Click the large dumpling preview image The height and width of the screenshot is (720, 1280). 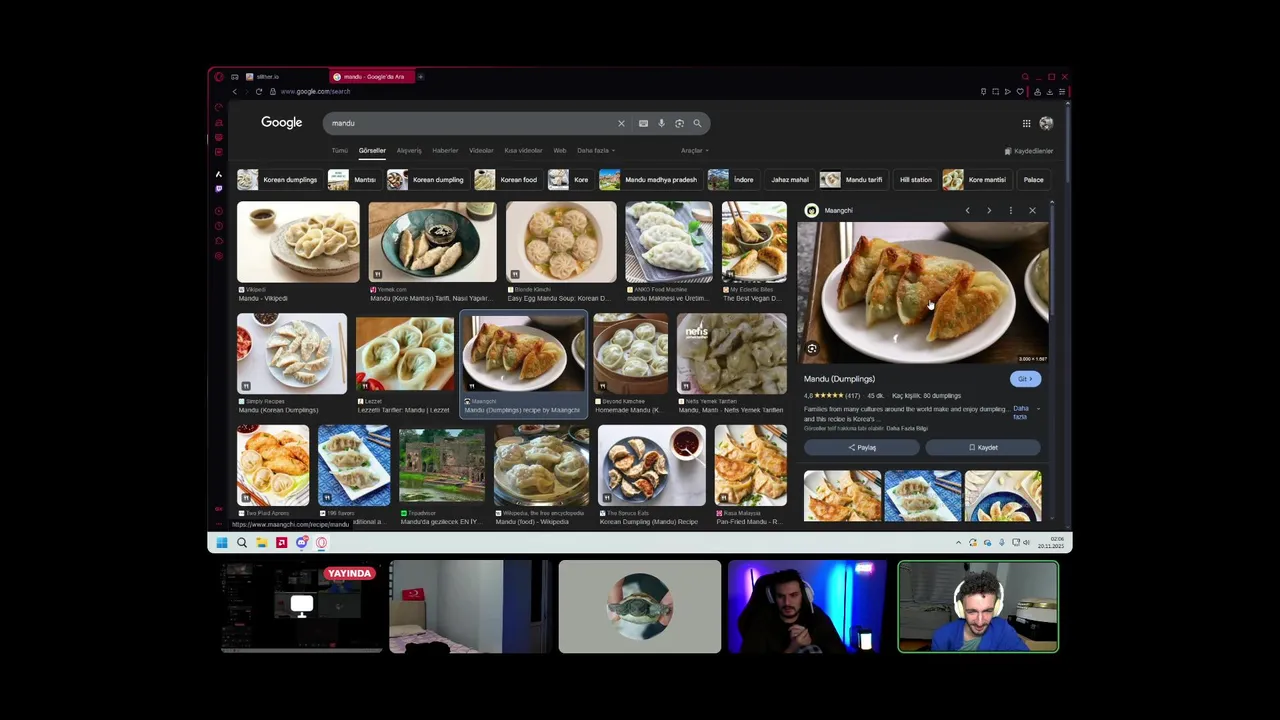(x=922, y=292)
